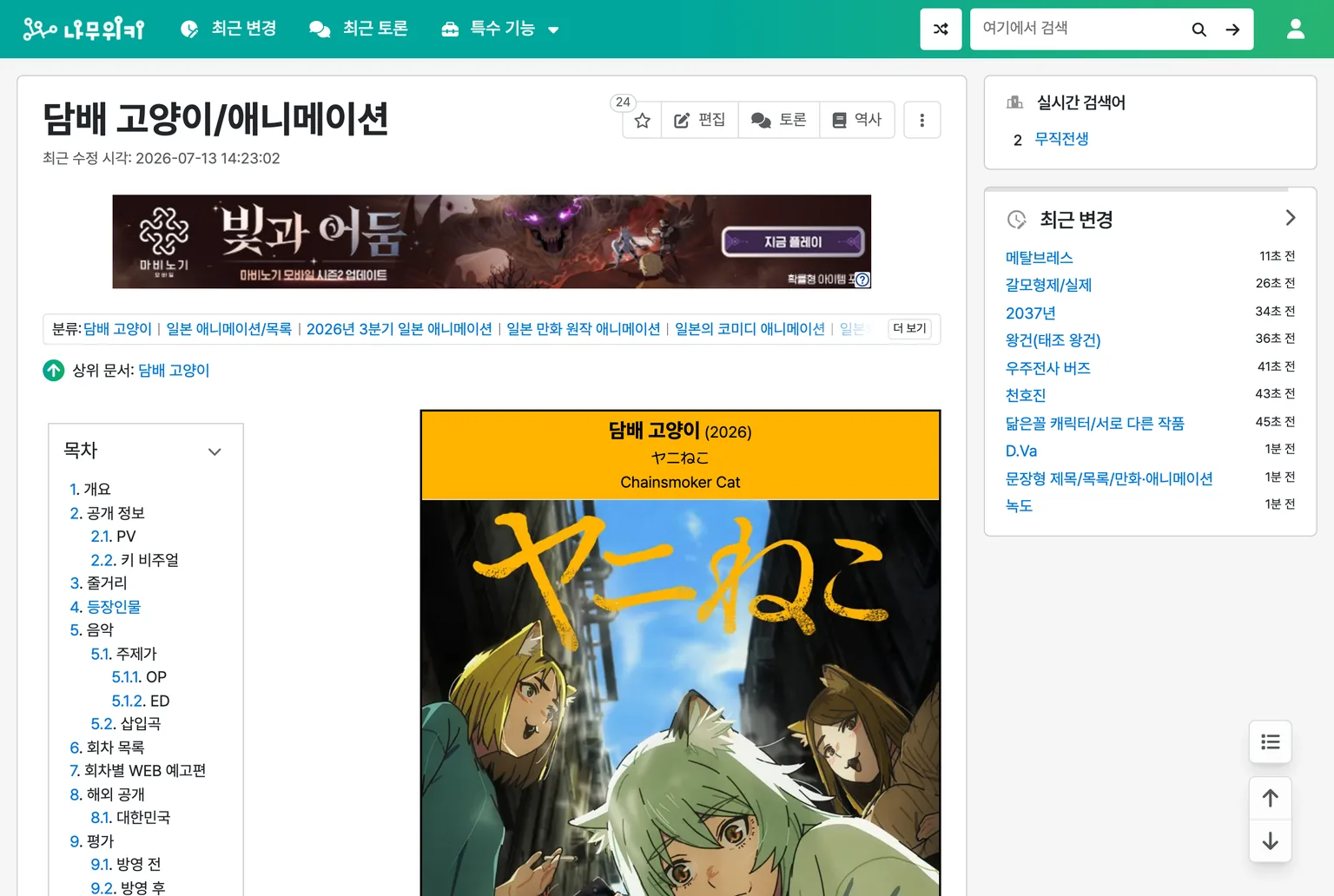
Task: Open recent change 문장형 제목/목록/만화·애니메이션
Action: (1109, 478)
